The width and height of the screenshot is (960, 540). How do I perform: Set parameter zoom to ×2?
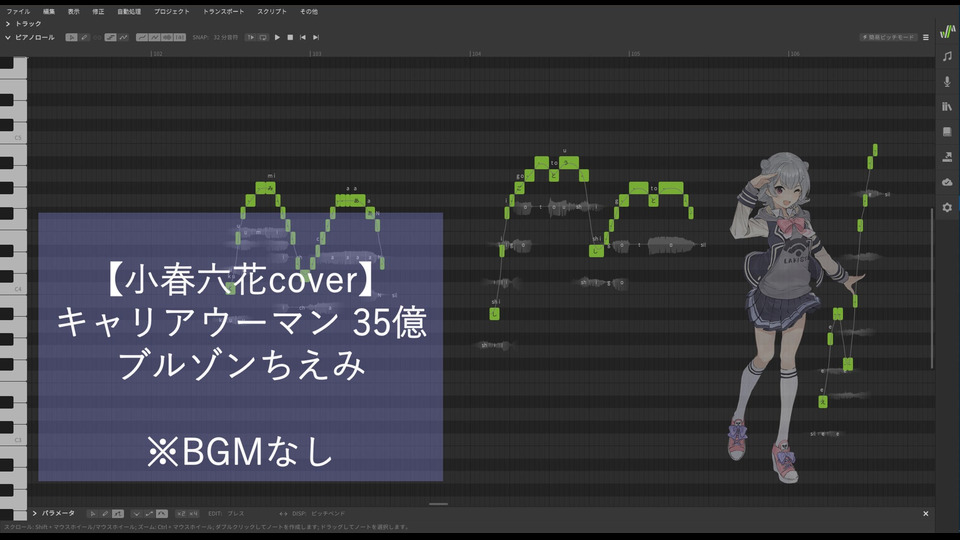[x=181, y=514]
